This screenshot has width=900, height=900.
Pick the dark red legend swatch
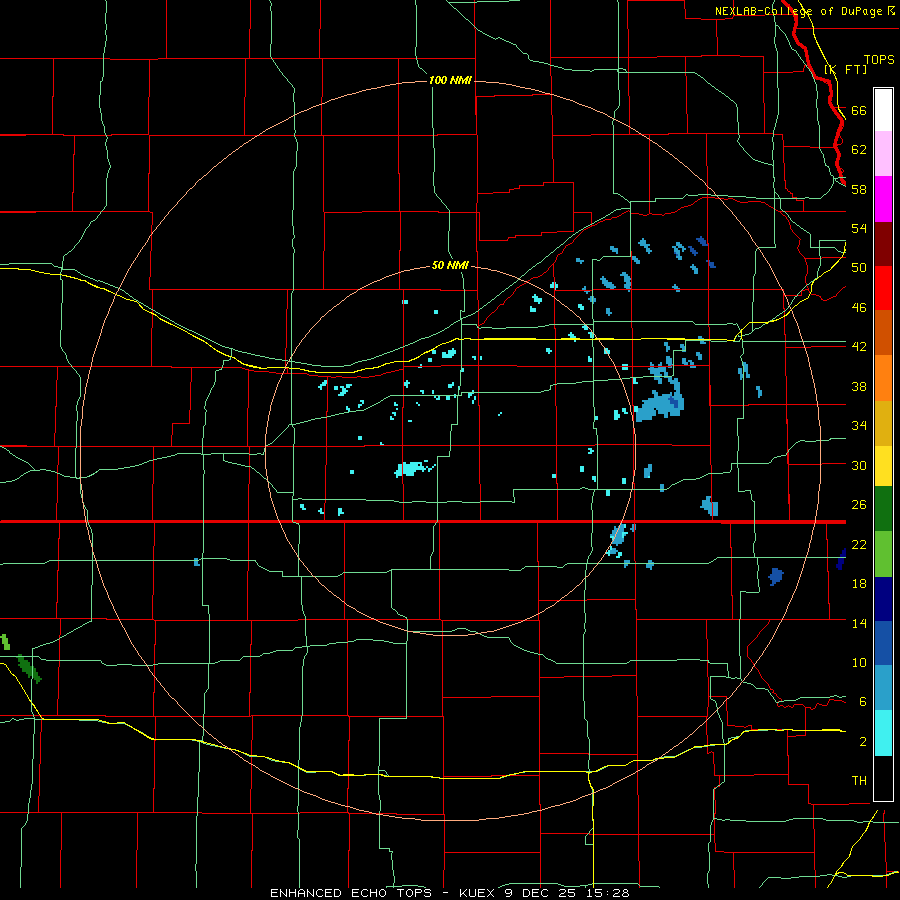(883, 245)
